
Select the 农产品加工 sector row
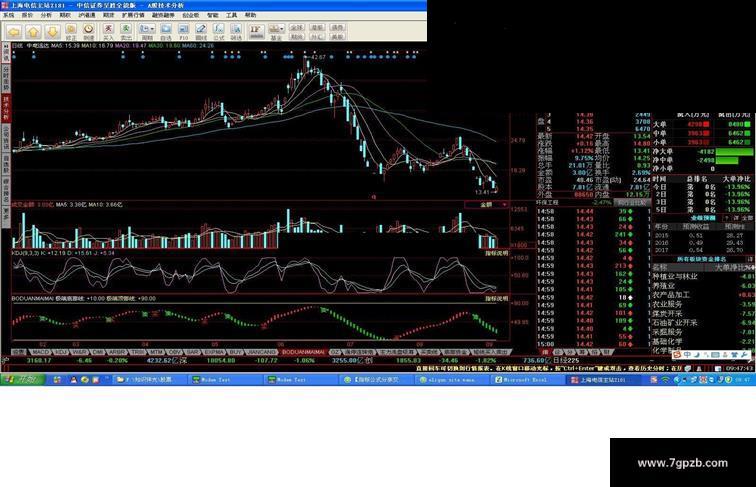(703, 295)
